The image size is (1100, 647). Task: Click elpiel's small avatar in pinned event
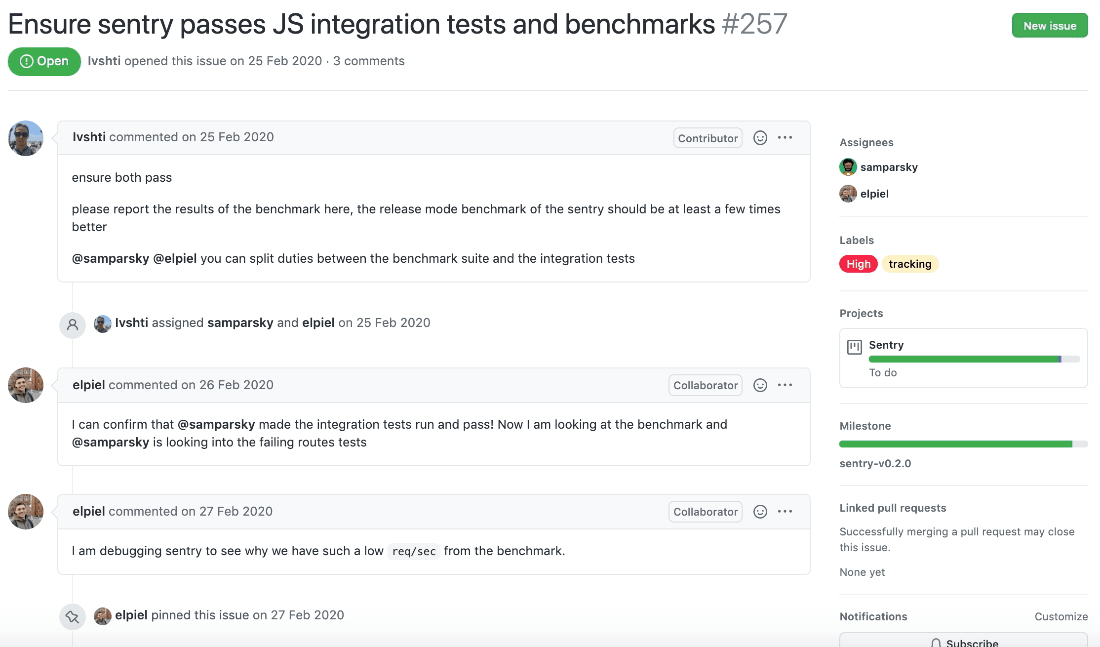[102, 615]
